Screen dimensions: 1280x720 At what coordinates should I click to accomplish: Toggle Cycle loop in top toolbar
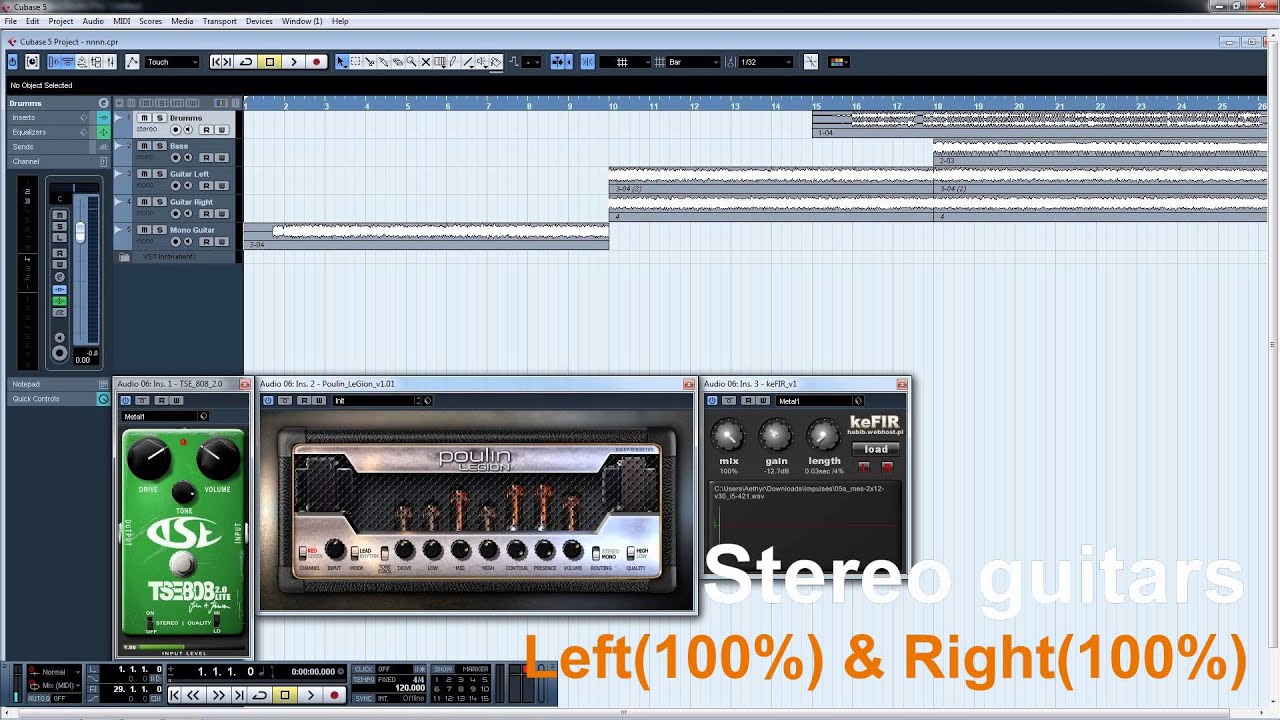246,62
